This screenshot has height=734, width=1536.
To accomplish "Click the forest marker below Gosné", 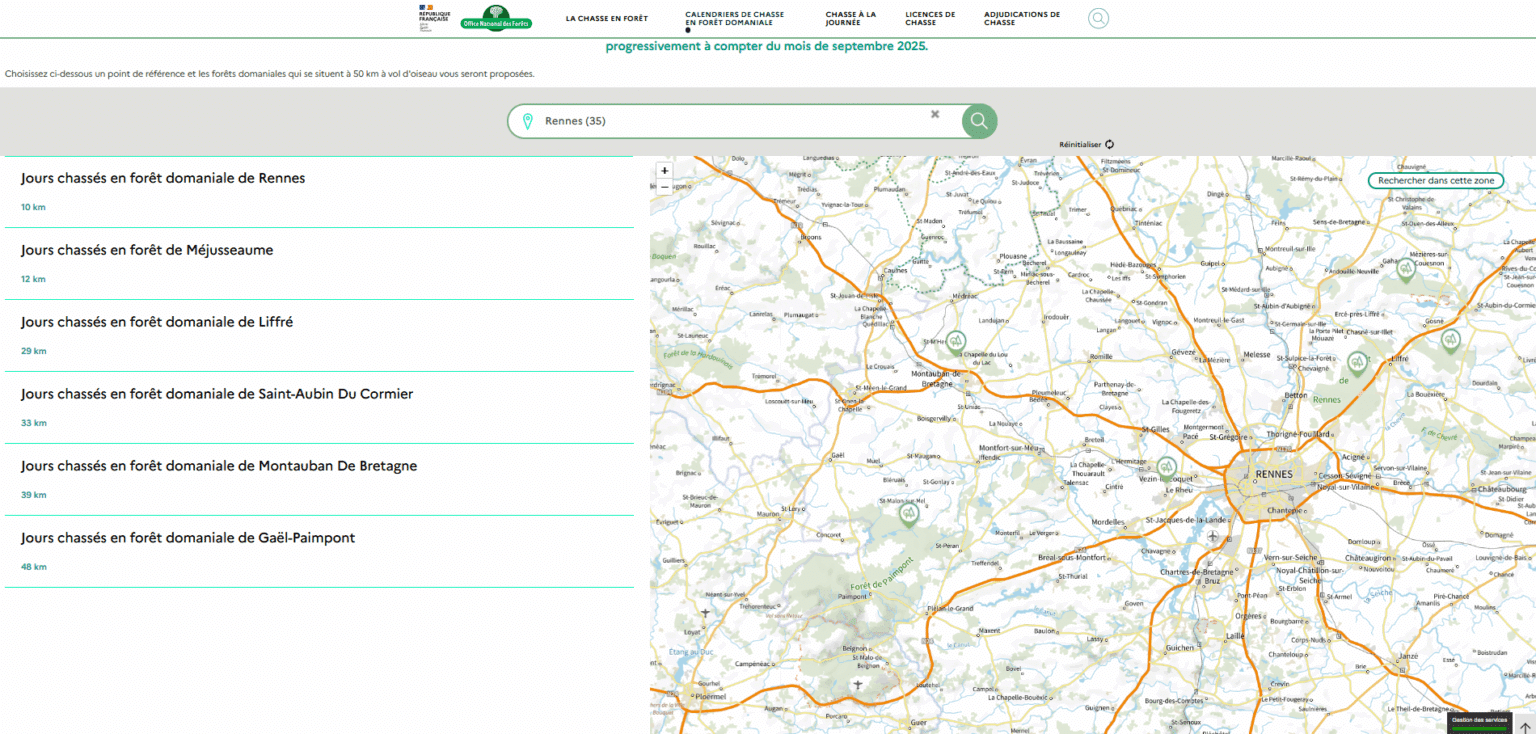I will [1450, 340].
